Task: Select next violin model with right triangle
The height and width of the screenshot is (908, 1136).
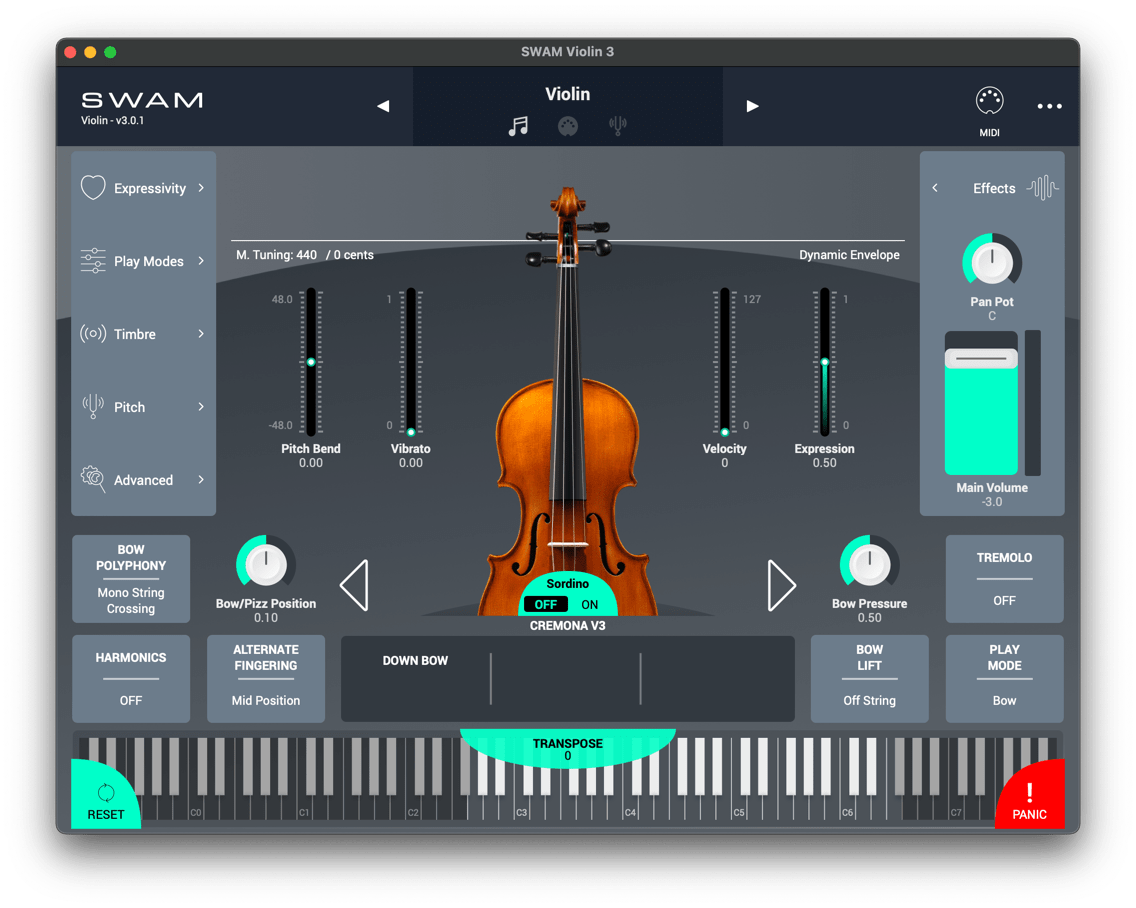Action: click(x=782, y=585)
